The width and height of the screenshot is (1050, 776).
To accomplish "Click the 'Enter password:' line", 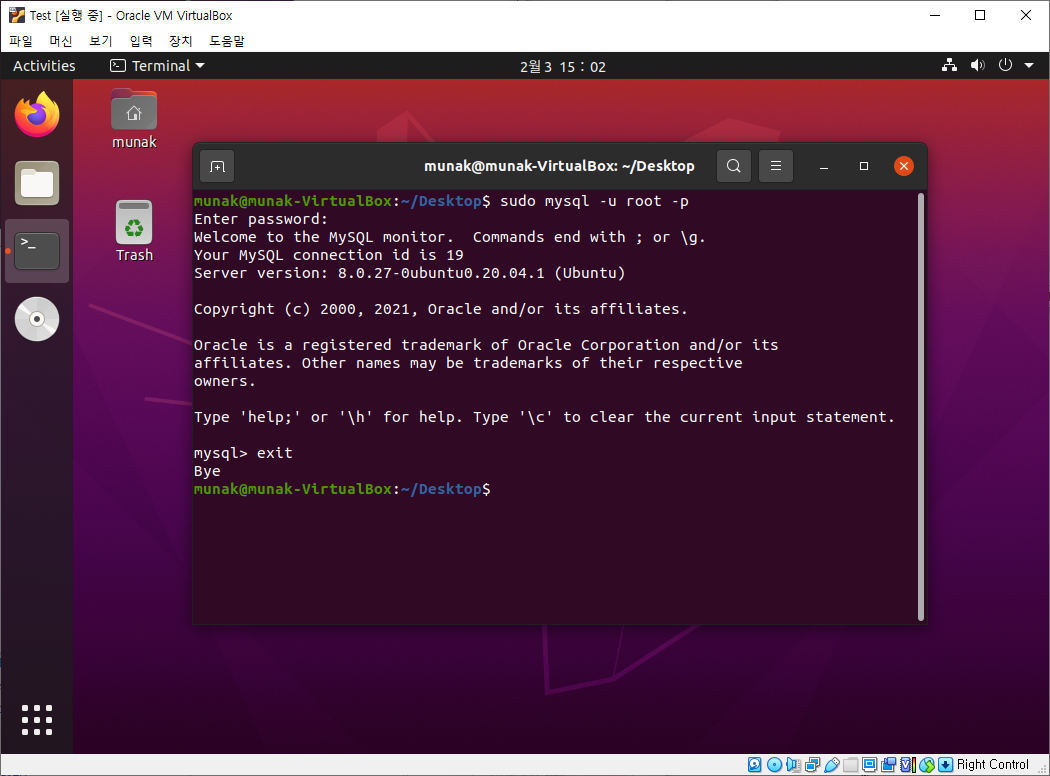I will 260,219.
